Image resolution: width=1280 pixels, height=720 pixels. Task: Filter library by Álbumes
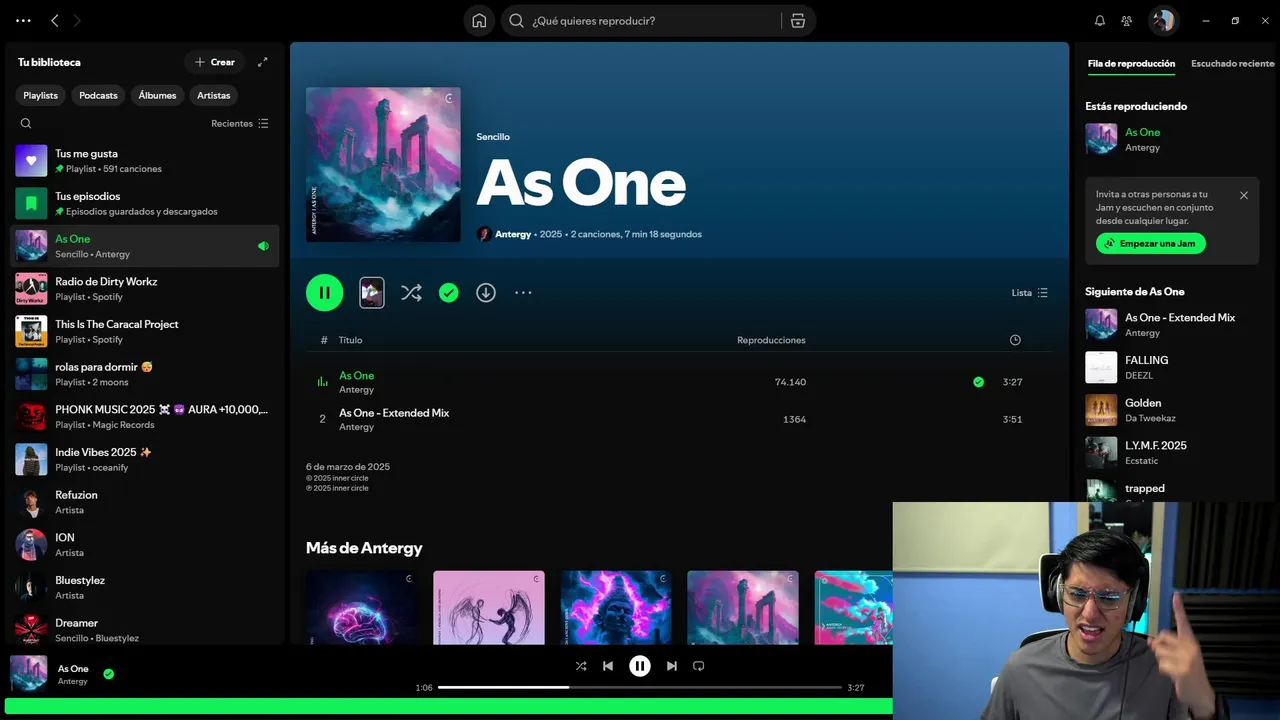click(157, 95)
